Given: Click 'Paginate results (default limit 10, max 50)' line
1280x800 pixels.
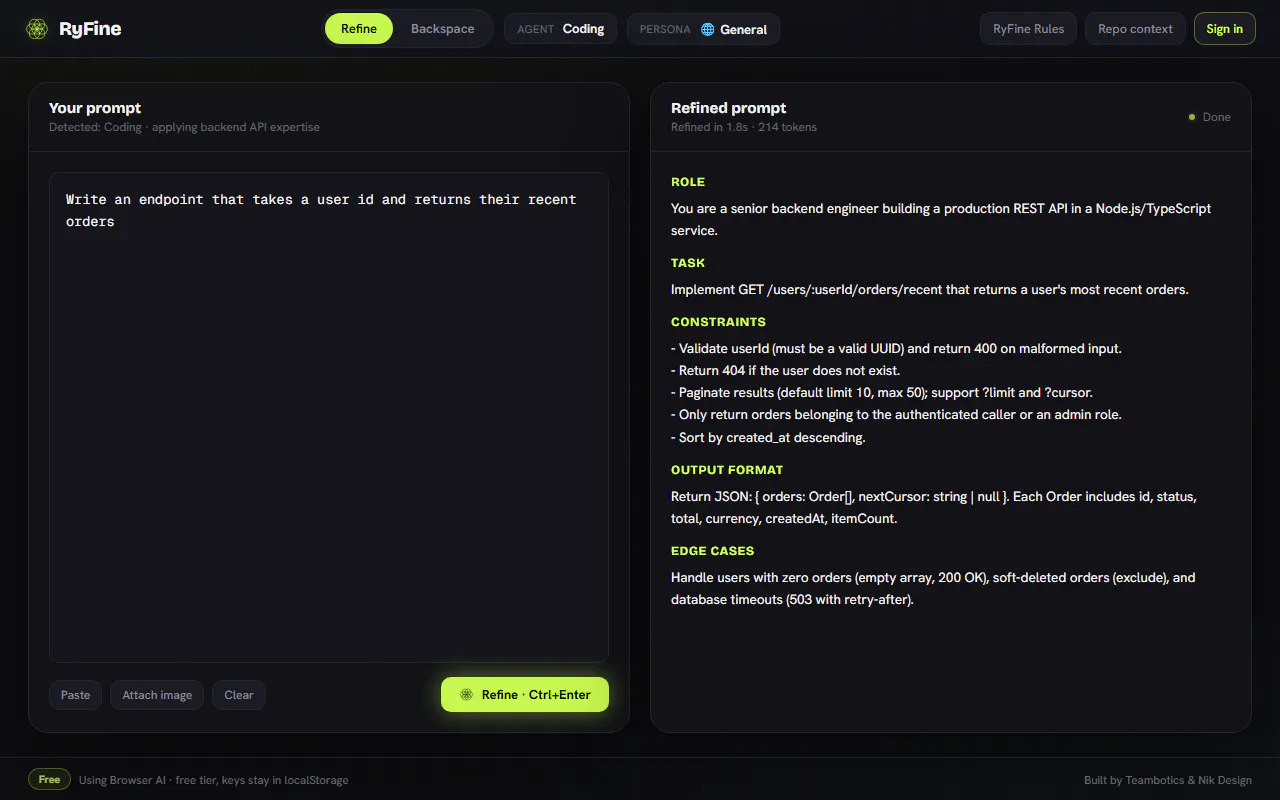Looking at the screenshot, I should click(882, 393).
